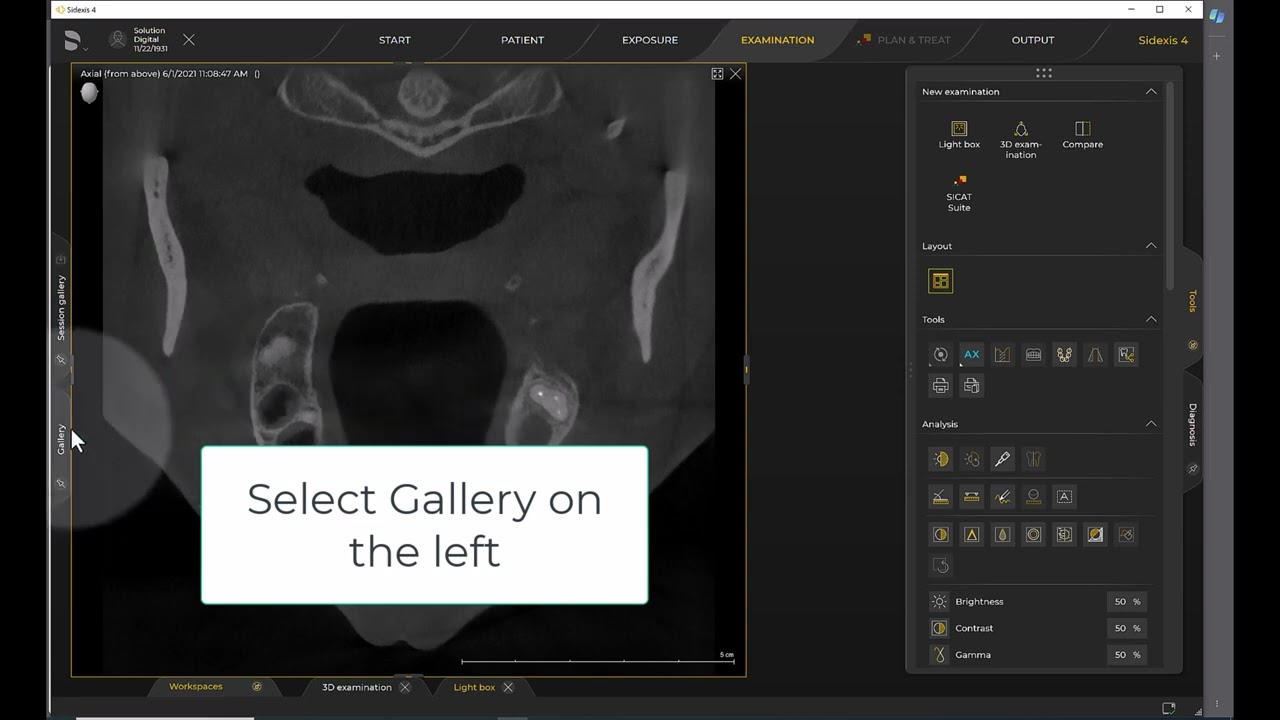Image resolution: width=1280 pixels, height=720 pixels.
Task: Select the freehand drawing annotation tool
Action: tap(1002, 496)
